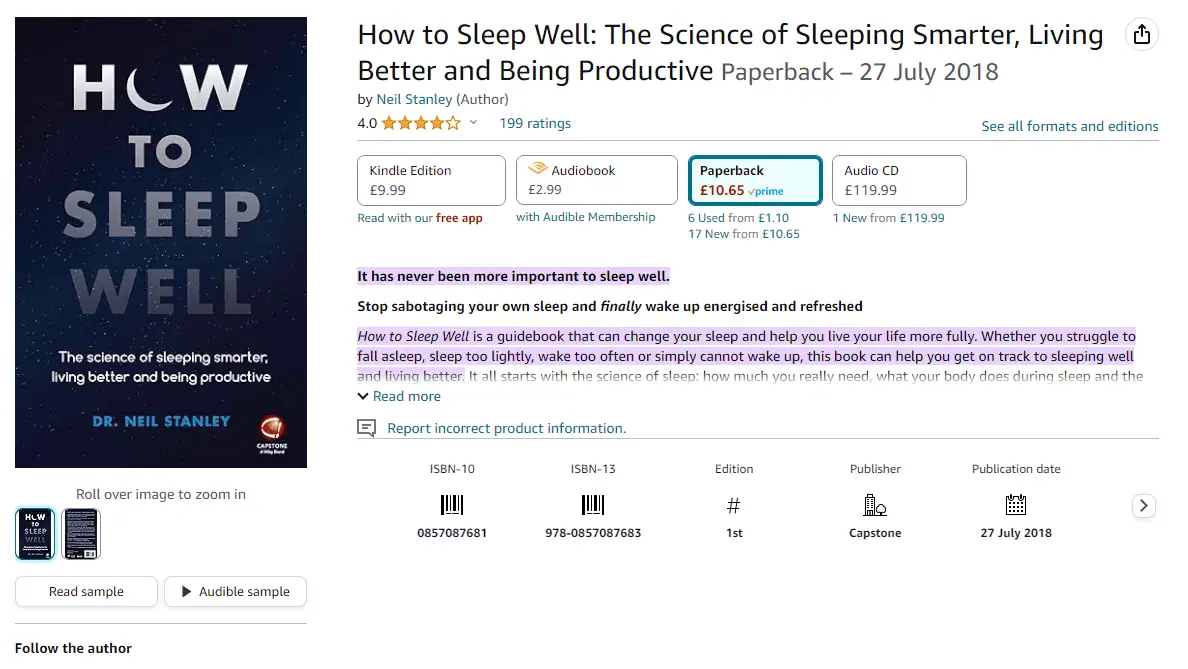The height and width of the screenshot is (669, 1188).
Task: Select the back cover thumbnail image
Action: [81, 534]
